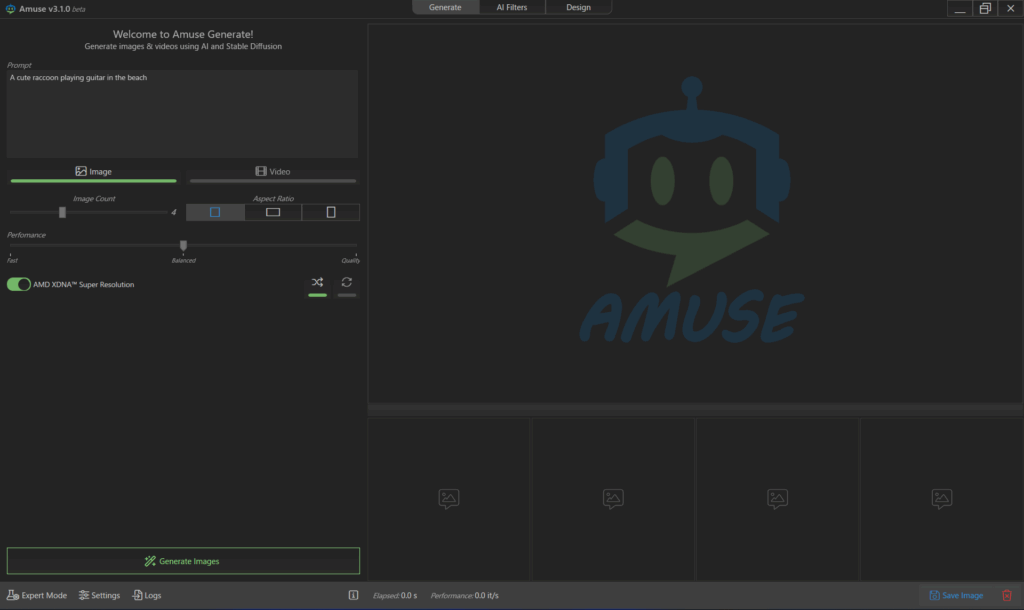Click the Generate Images button
Screen dimensions: 1024x610
click(x=183, y=561)
